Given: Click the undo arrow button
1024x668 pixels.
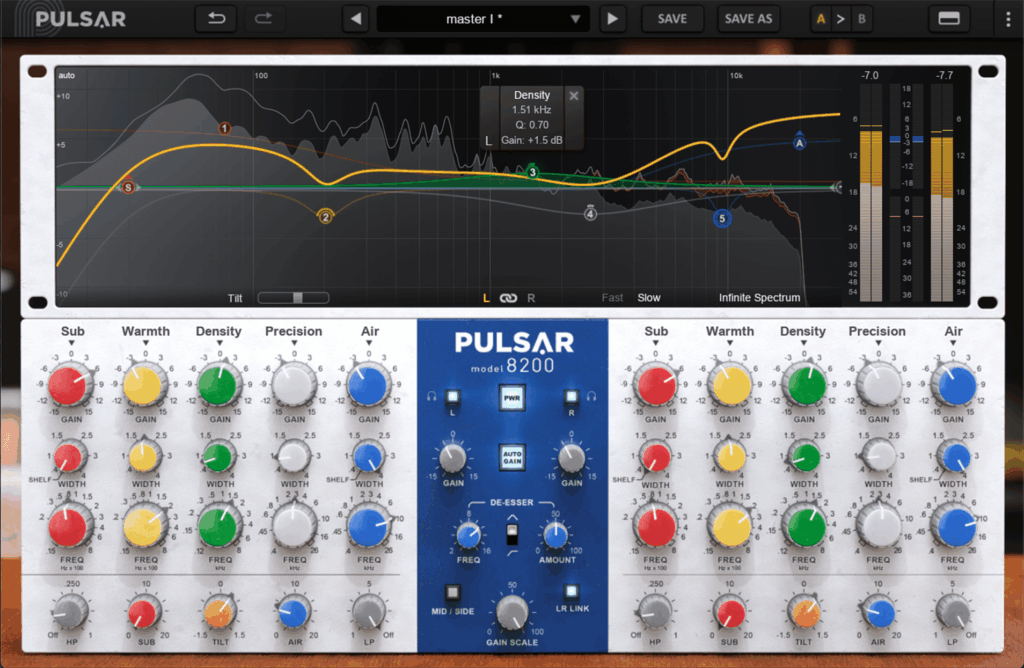Looking at the screenshot, I should click(x=217, y=18).
